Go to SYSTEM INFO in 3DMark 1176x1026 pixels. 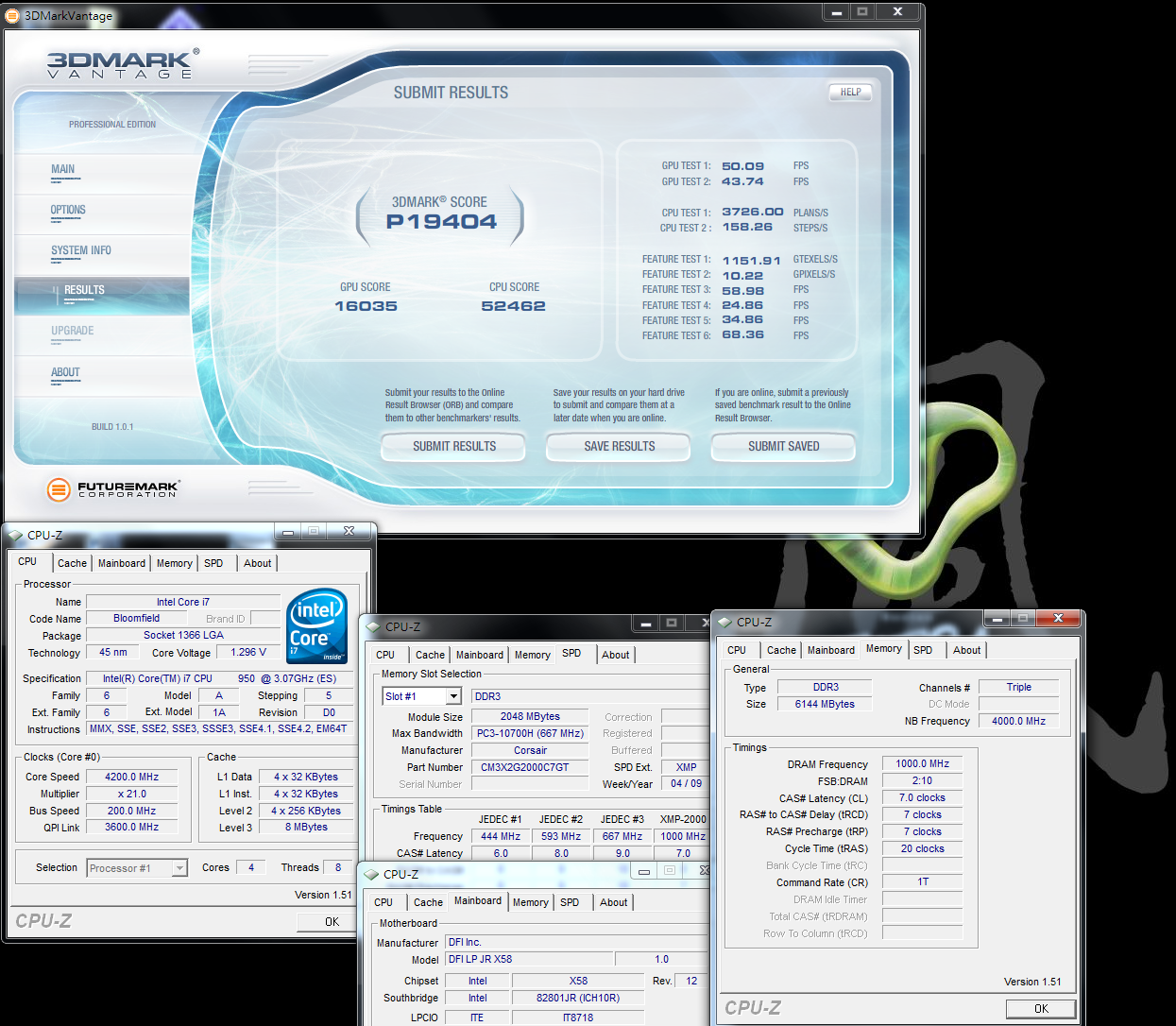tap(81, 251)
